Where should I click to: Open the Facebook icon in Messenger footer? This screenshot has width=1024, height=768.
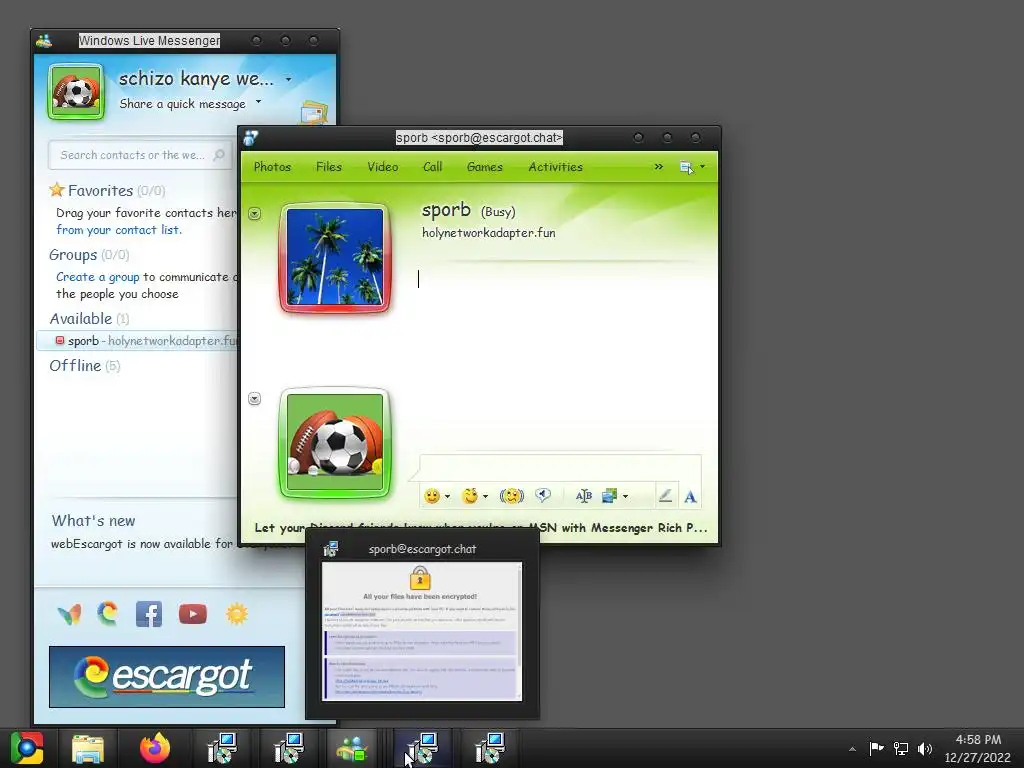(149, 614)
